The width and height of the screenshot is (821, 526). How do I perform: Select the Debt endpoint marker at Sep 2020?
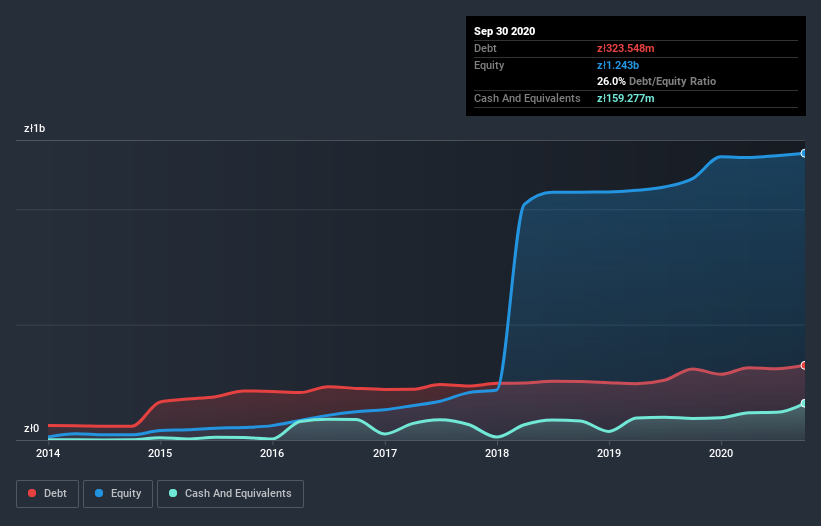pyautogui.click(x=804, y=365)
